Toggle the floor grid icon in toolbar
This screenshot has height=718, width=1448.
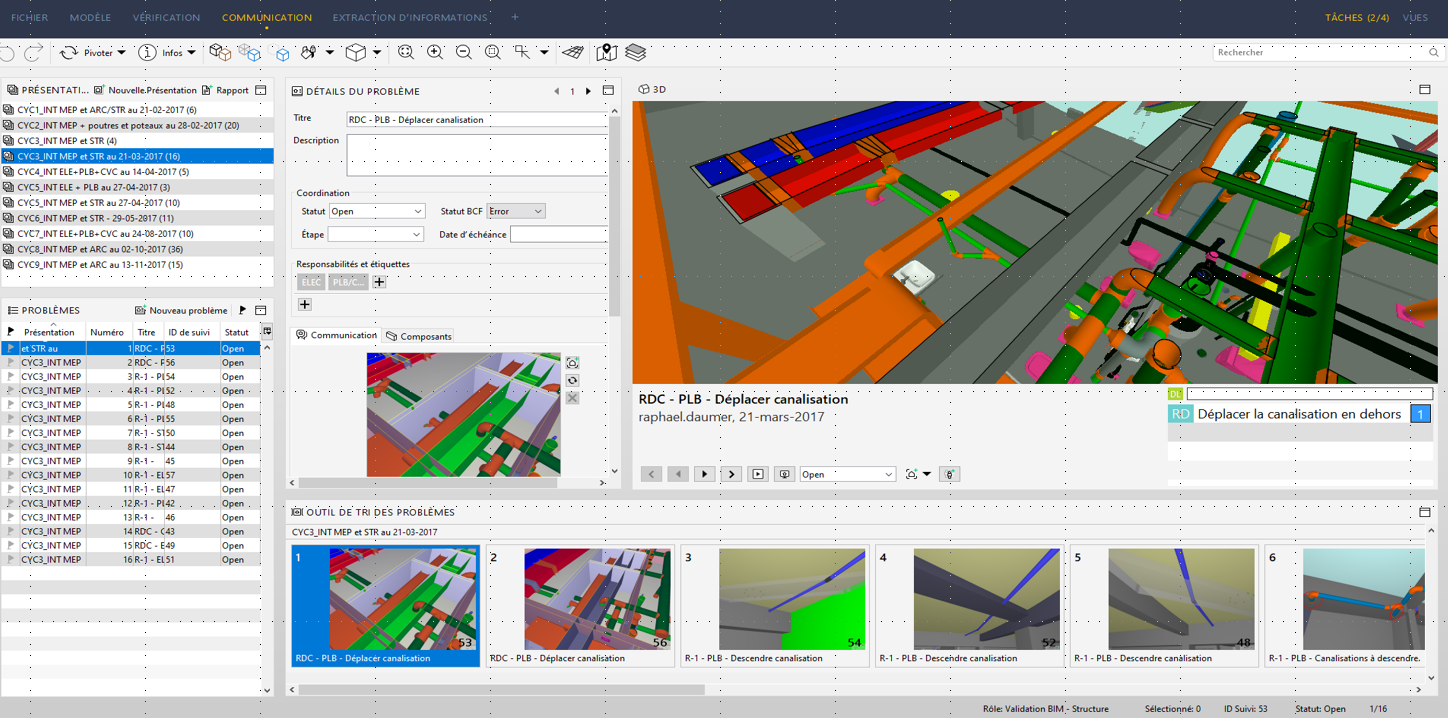tap(573, 53)
